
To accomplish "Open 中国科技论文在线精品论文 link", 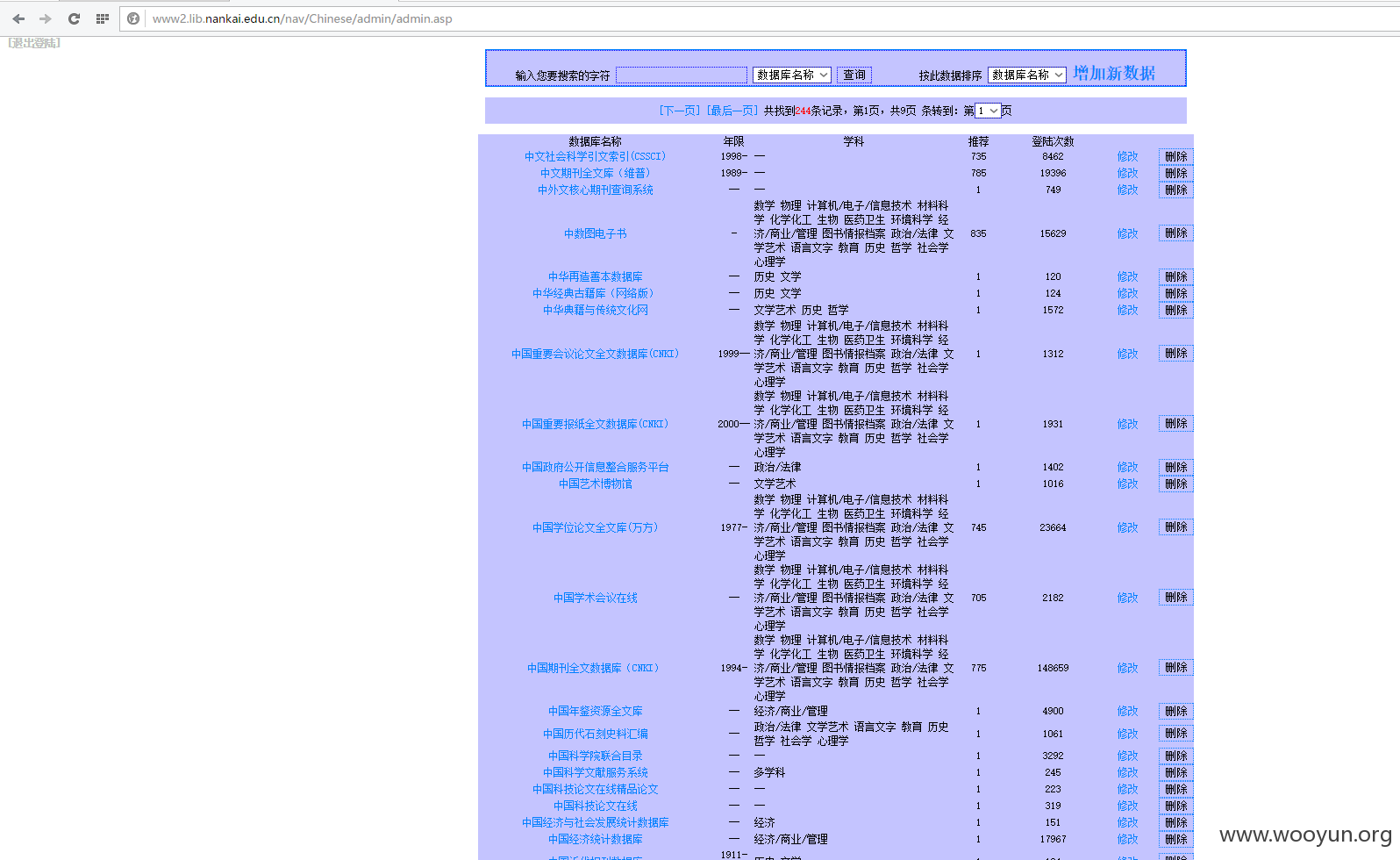I will (x=596, y=789).
